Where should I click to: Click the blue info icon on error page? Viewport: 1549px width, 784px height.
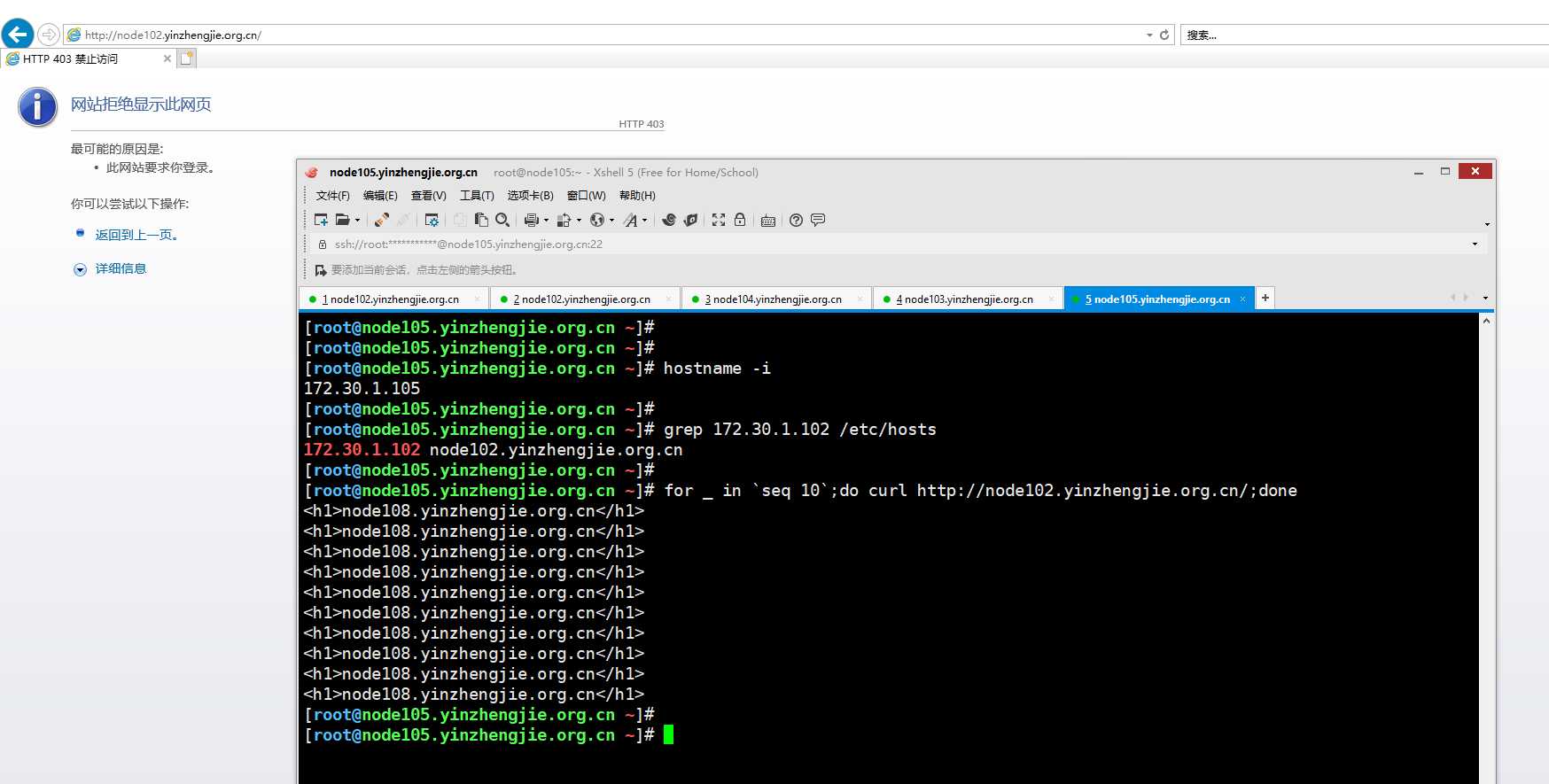[x=37, y=107]
